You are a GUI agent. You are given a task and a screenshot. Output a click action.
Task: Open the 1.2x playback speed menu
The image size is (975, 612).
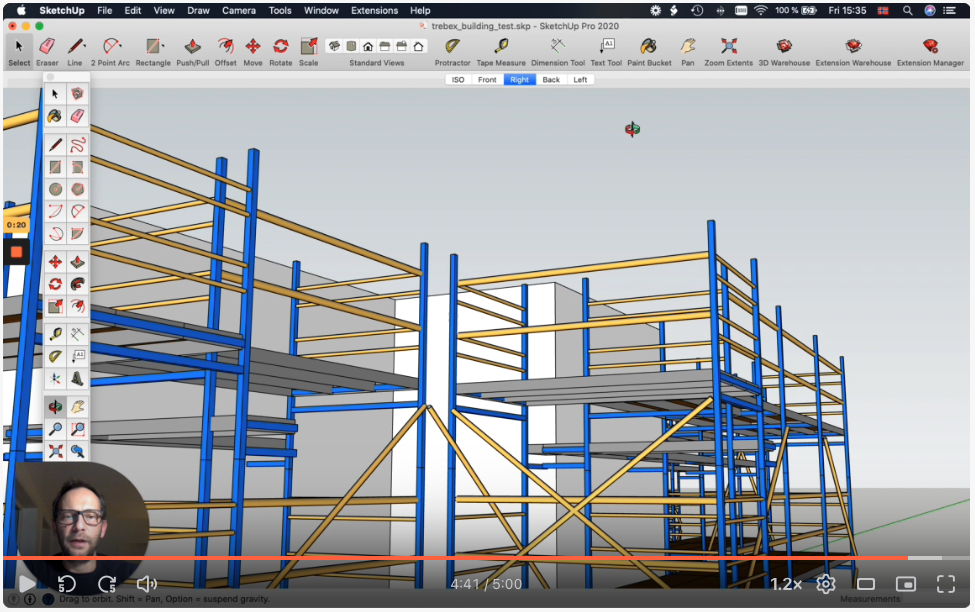786,584
